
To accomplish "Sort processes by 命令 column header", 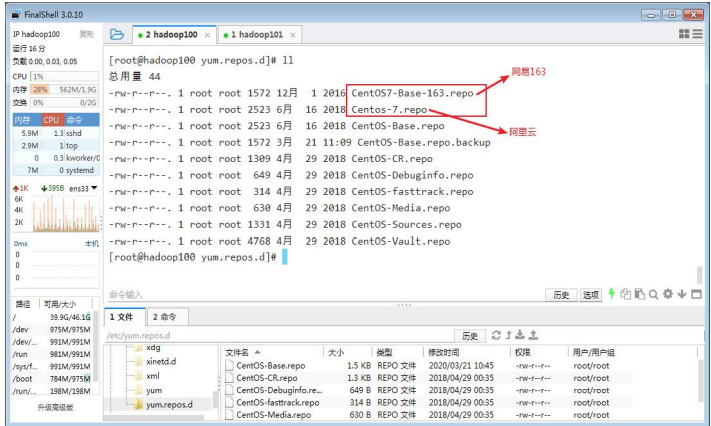I will (82, 120).
